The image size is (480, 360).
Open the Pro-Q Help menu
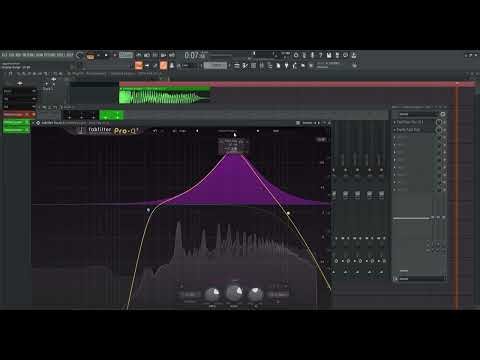pyautogui.click(x=276, y=131)
